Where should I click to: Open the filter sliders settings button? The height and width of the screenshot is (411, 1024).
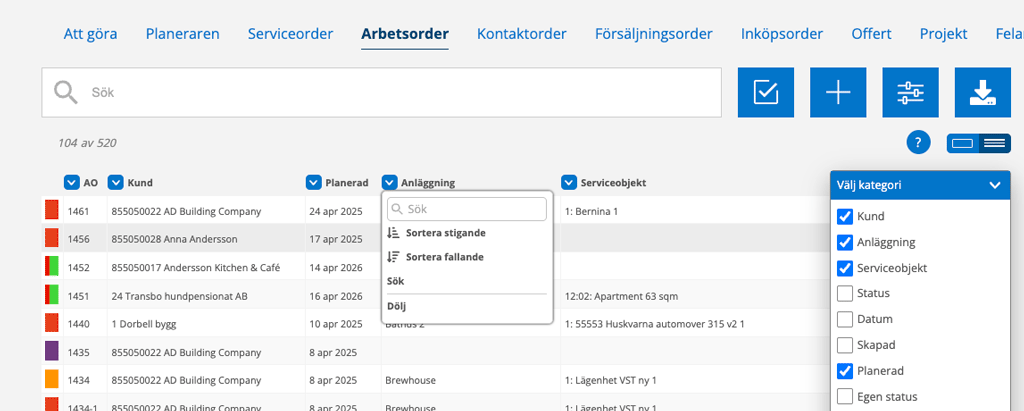[910, 92]
